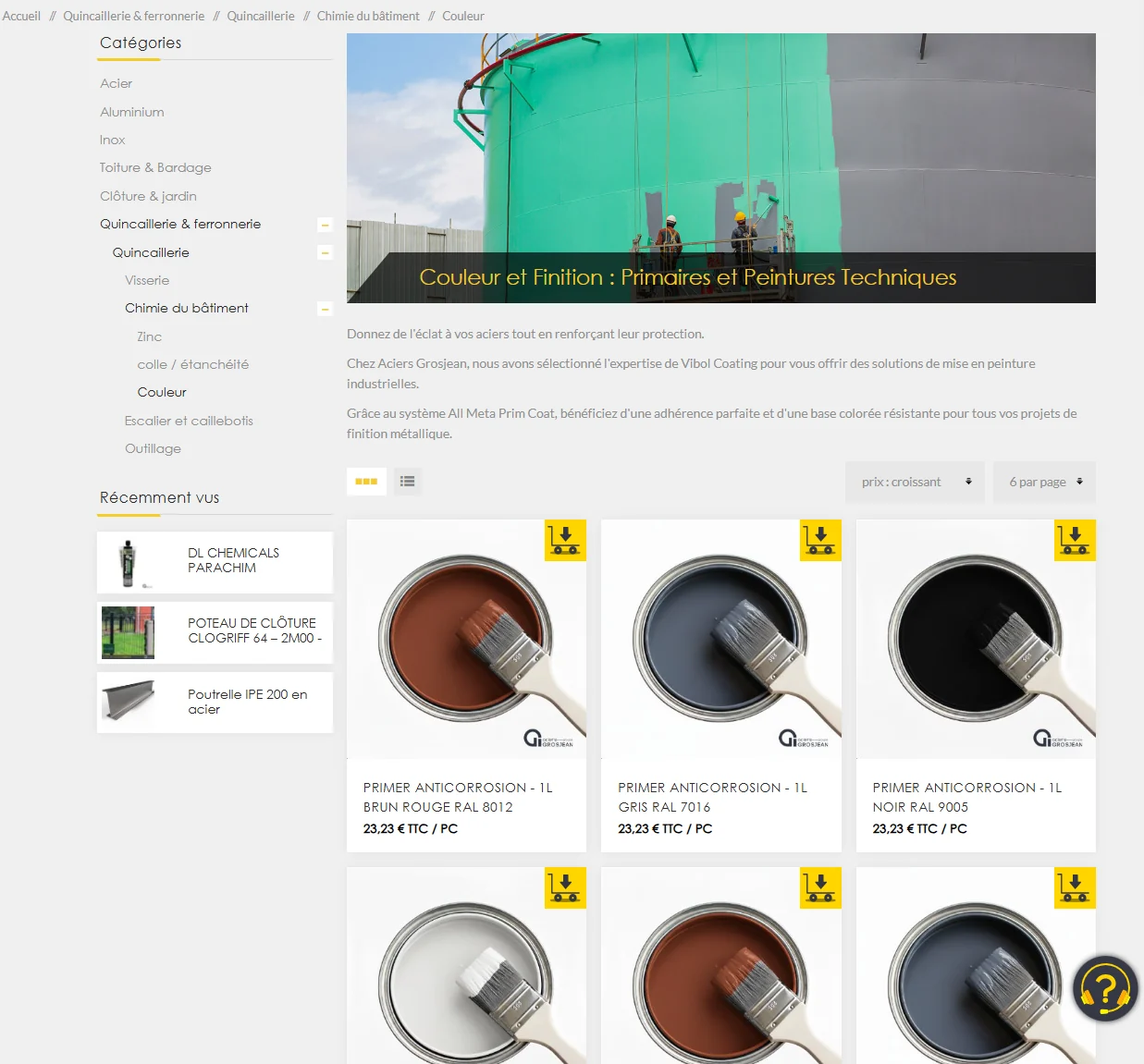The height and width of the screenshot is (1064, 1144).
Task: Select Aluminium category
Action: pos(132,112)
